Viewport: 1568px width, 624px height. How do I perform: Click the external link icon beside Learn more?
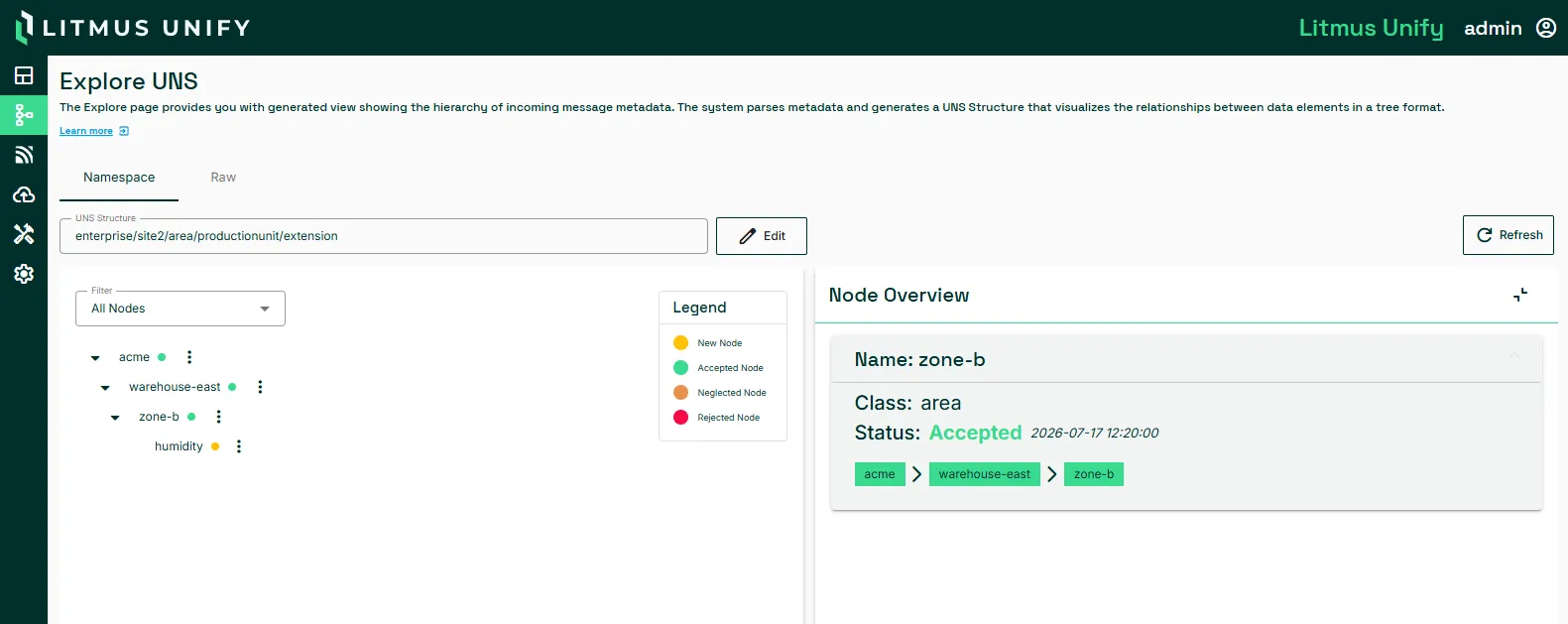point(124,131)
